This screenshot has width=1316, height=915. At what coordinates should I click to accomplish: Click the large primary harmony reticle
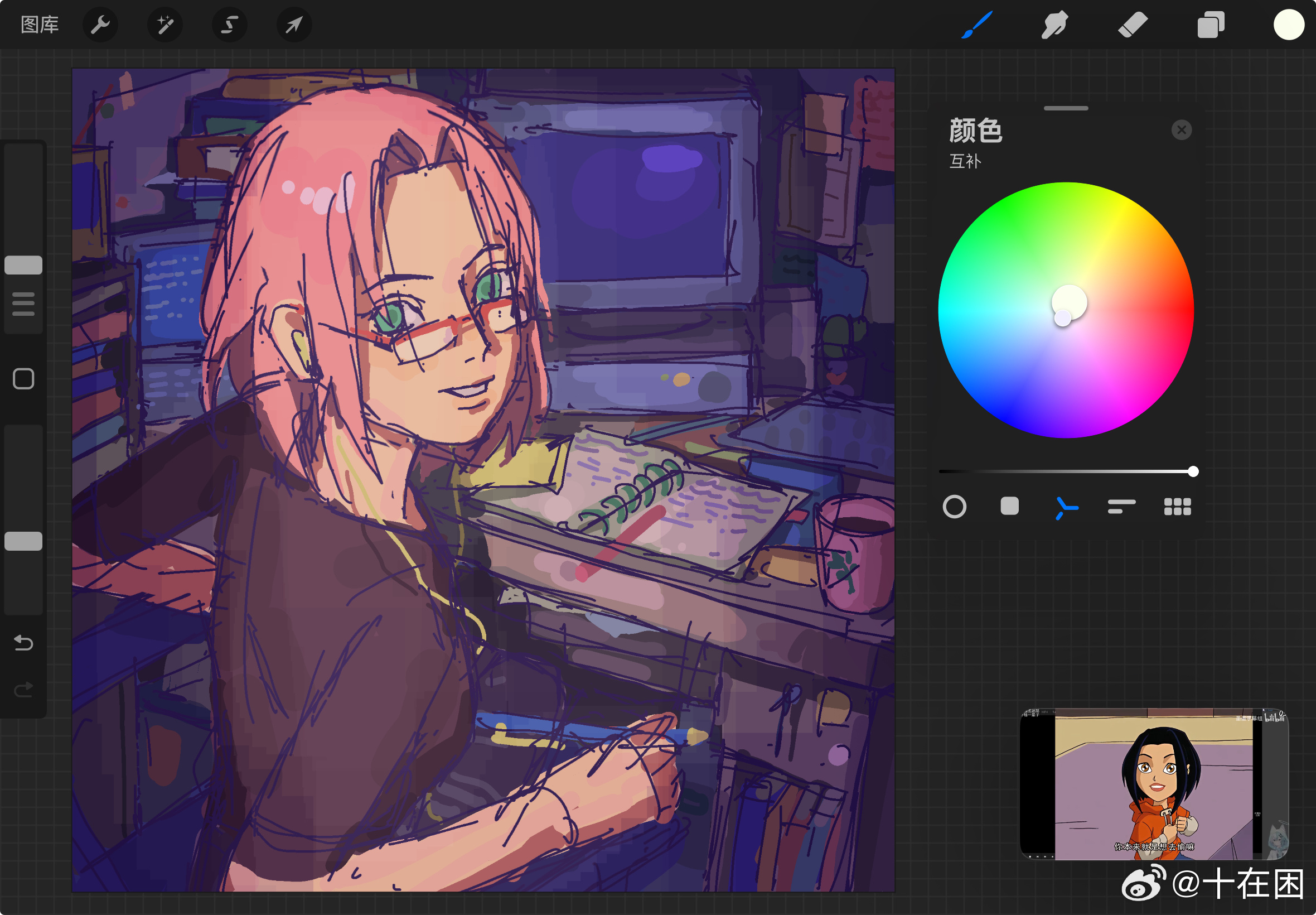point(1069,302)
